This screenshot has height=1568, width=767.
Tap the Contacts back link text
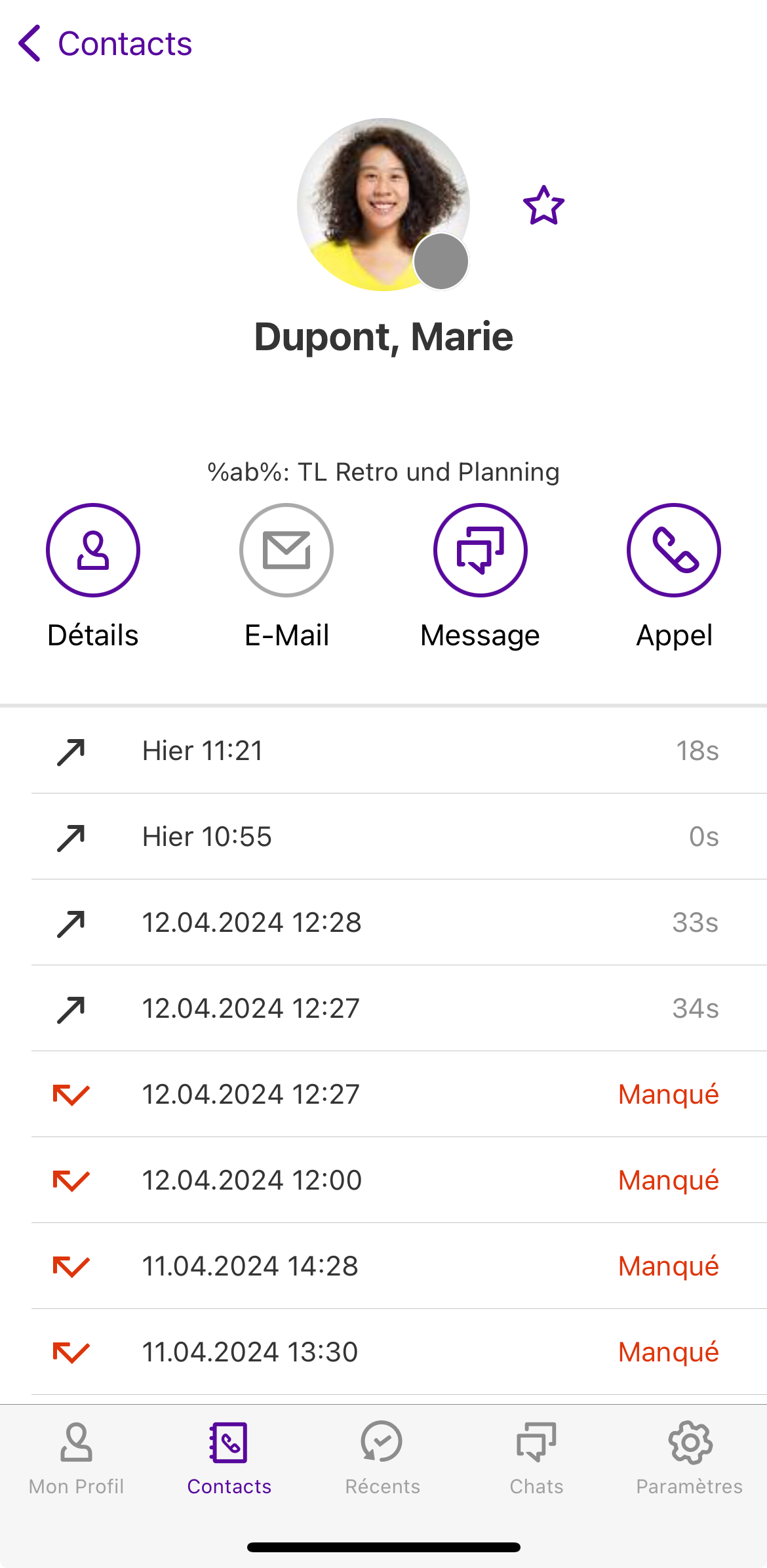click(x=125, y=44)
